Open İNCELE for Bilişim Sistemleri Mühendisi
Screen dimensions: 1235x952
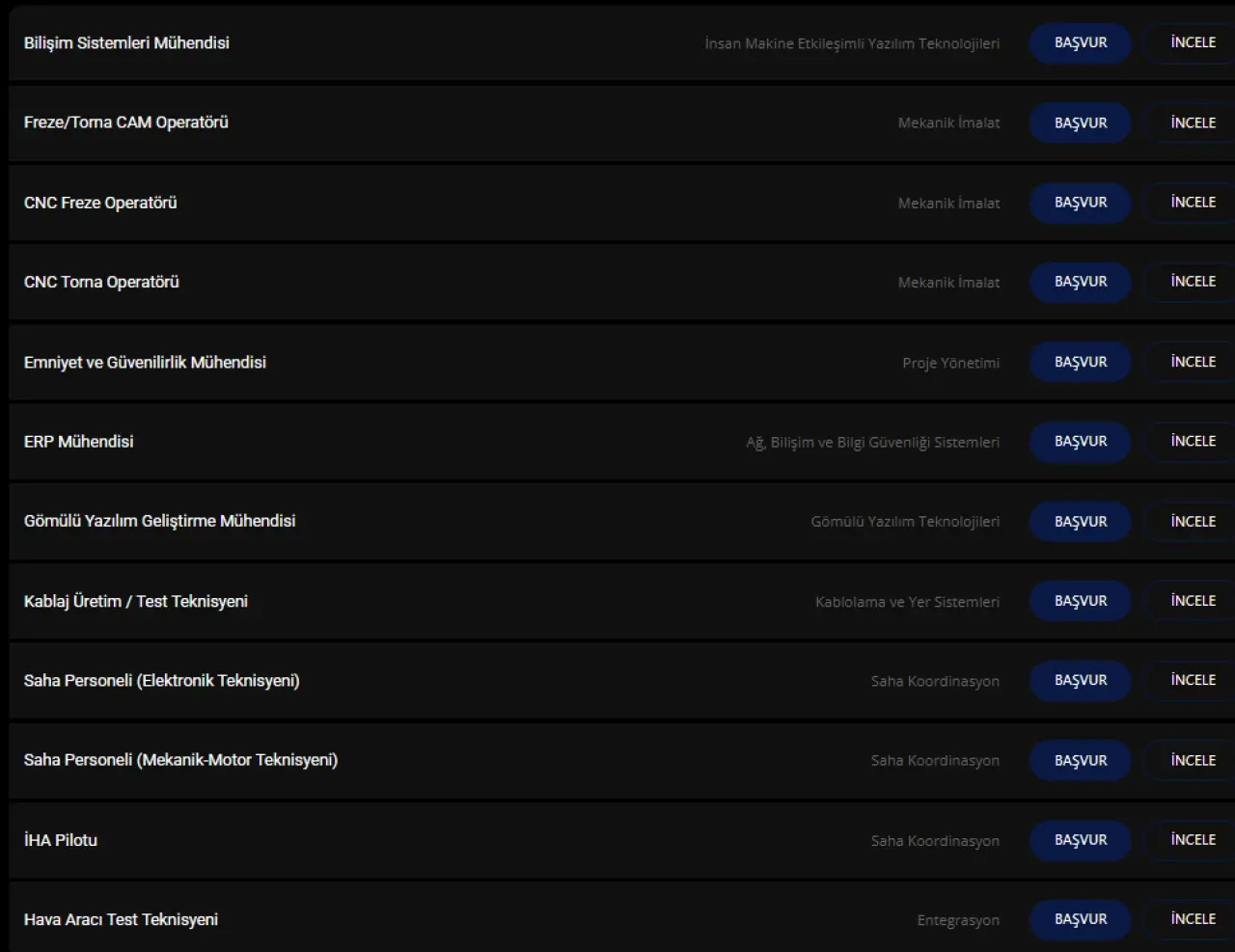1193,43
